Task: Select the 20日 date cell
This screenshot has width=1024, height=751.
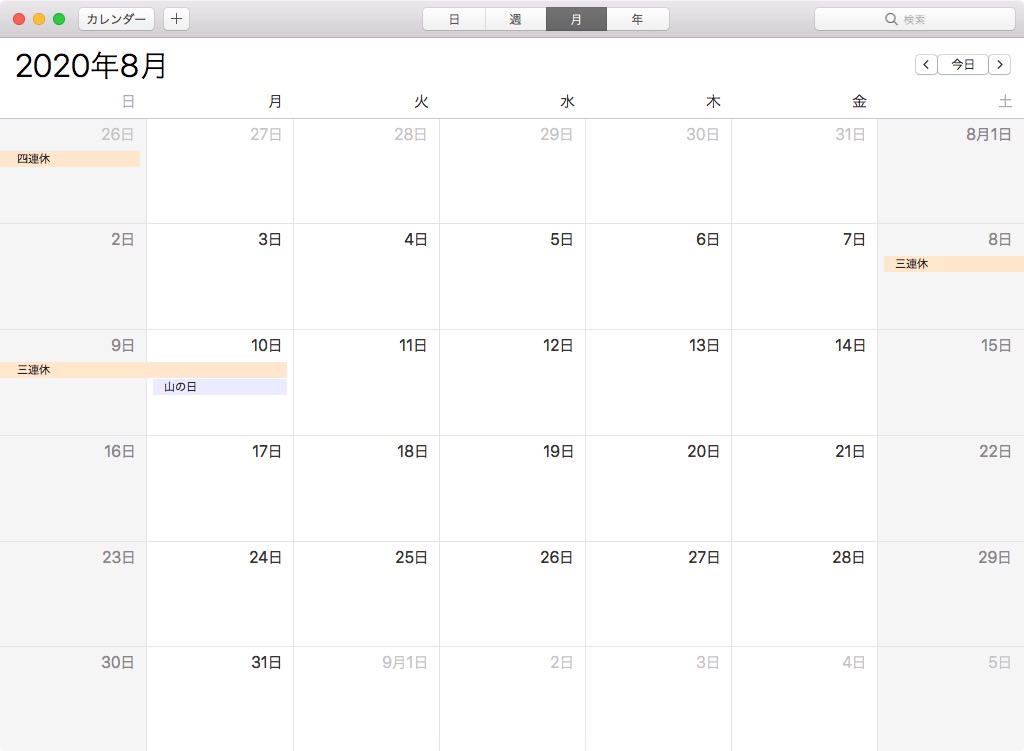Action: (x=658, y=488)
